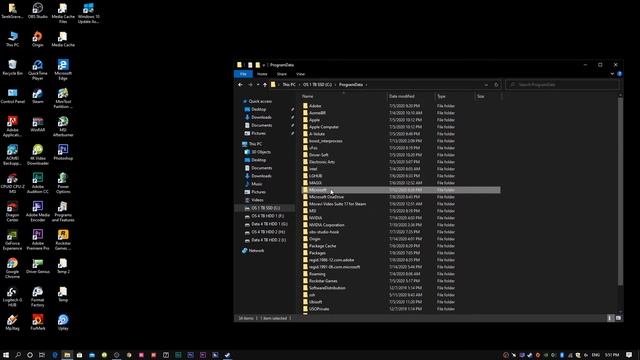This screenshot has height=360, width=640.
Task: Click the Search ProgramData field
Action: (562, 85)
